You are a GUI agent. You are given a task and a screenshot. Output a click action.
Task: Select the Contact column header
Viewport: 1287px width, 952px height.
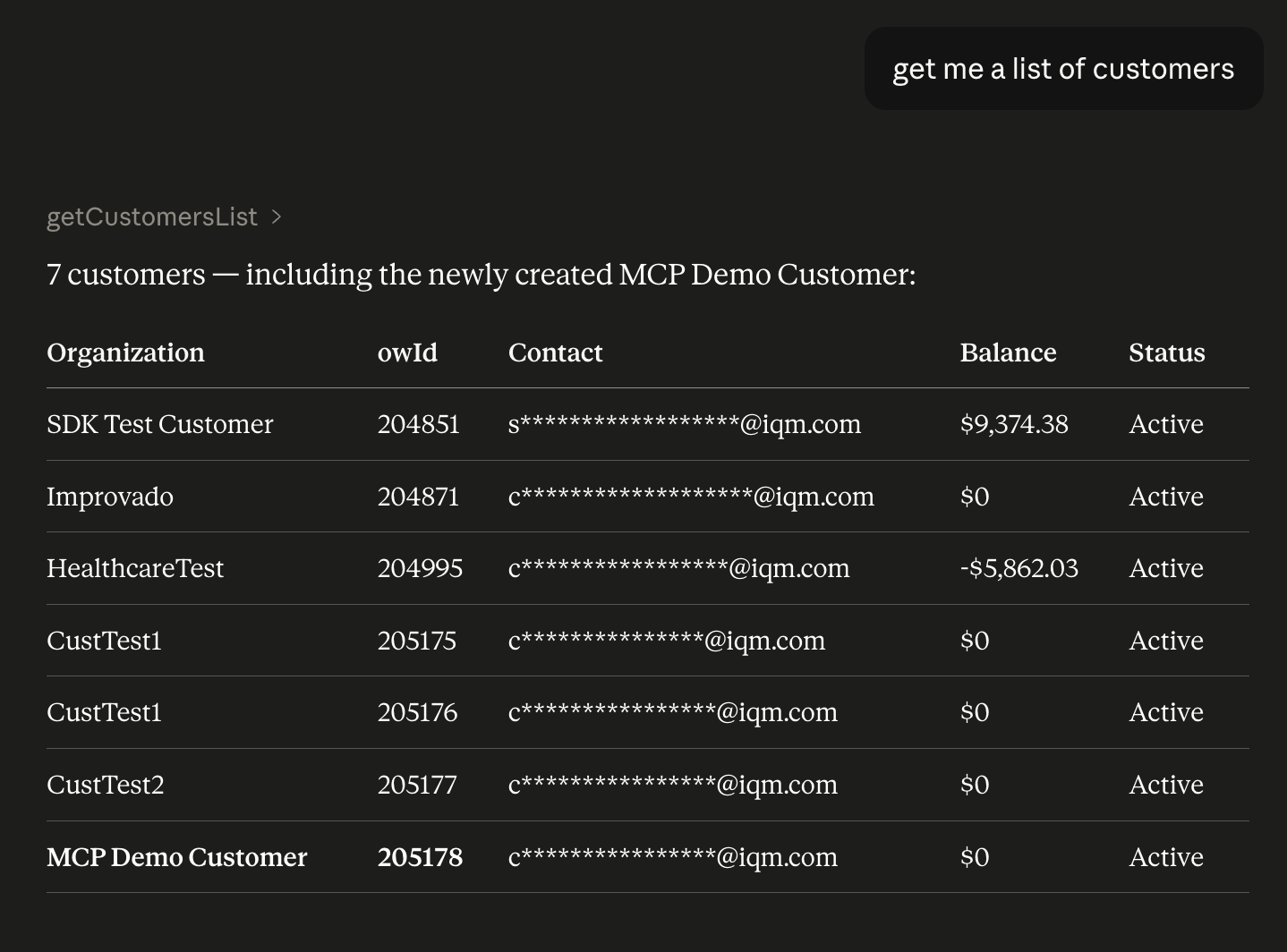click(x=555, y=353)
